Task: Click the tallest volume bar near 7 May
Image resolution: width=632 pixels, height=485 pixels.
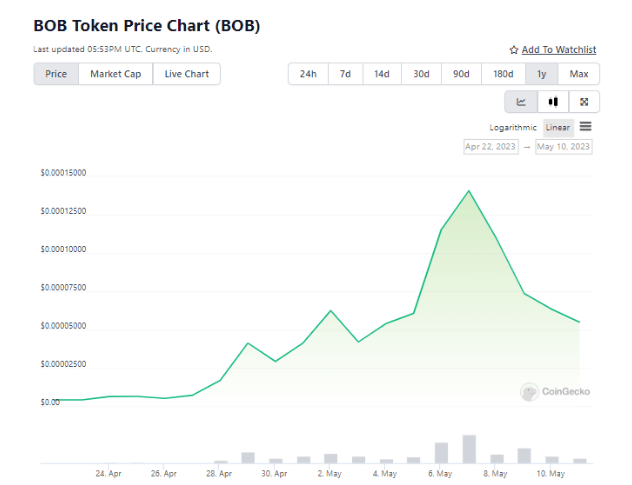Action: (468, 449)
